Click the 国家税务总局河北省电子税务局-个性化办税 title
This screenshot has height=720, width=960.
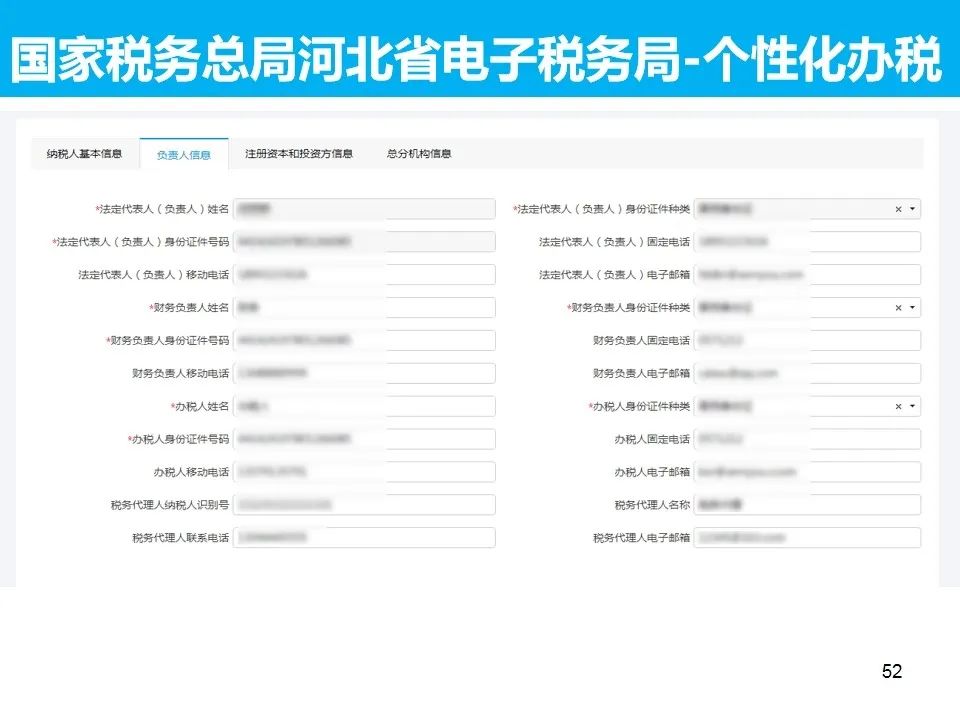tap(476, 59)
